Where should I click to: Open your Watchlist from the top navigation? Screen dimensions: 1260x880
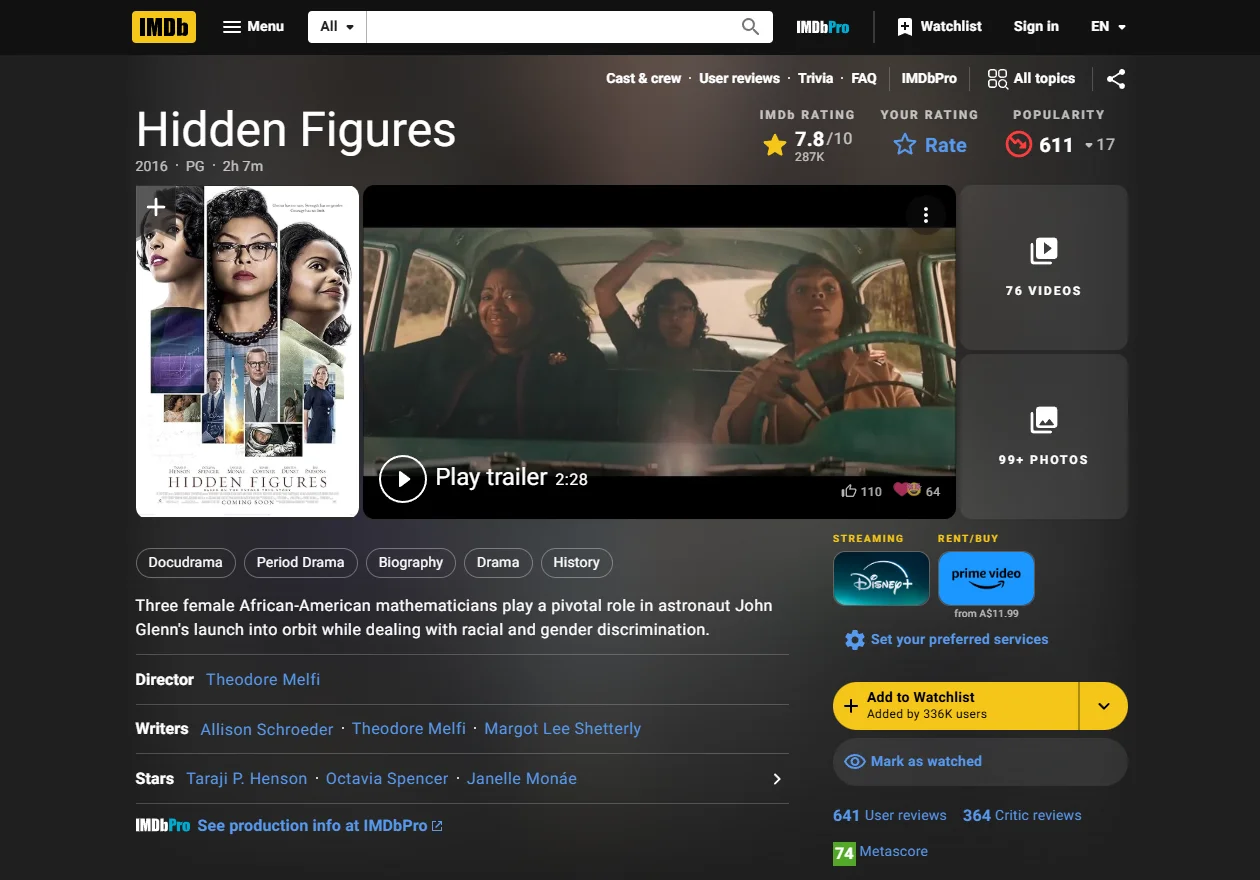(938, 27)
